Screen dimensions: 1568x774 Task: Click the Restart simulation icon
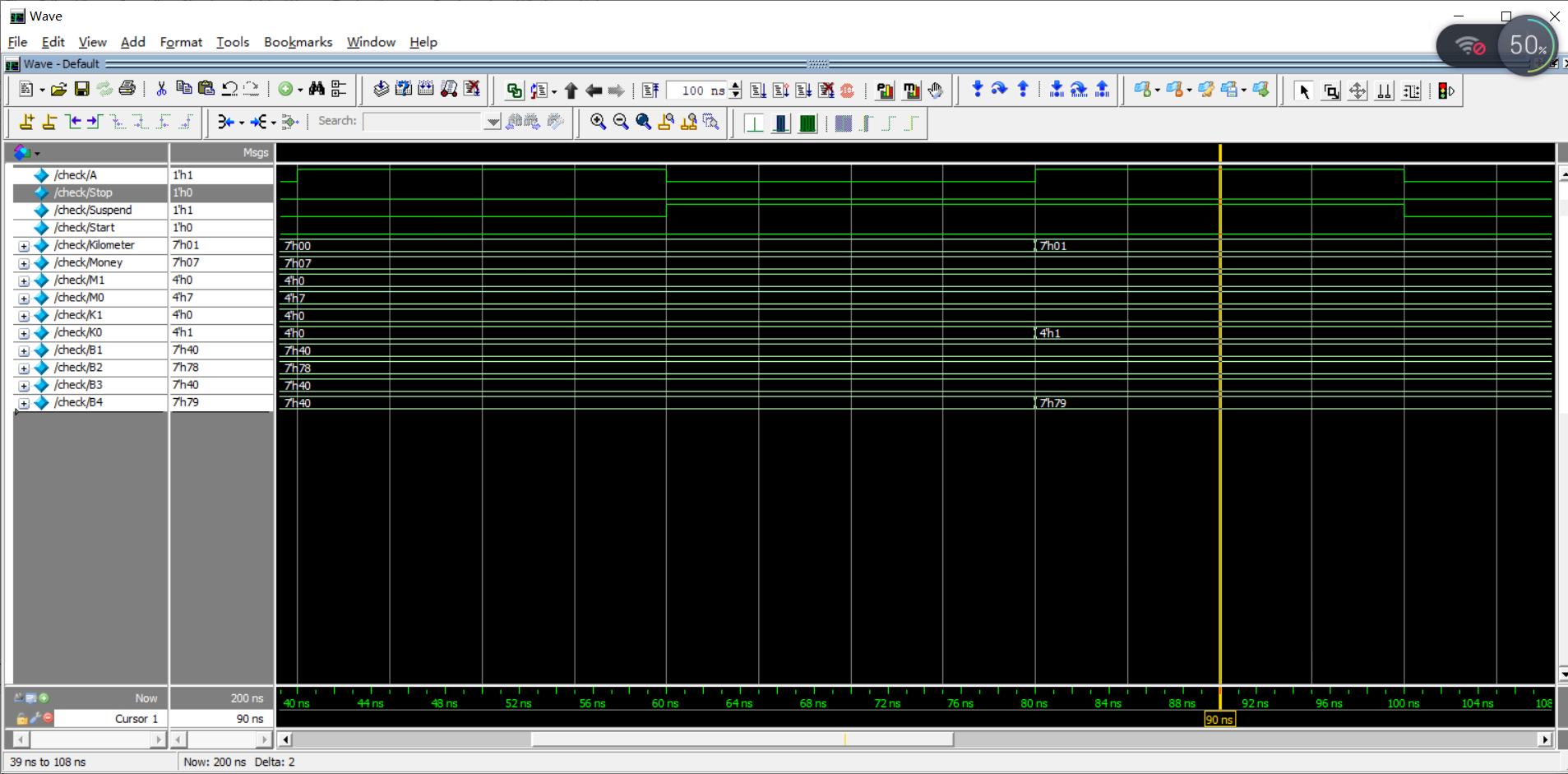pyautogui.click(x=650, y=90)
